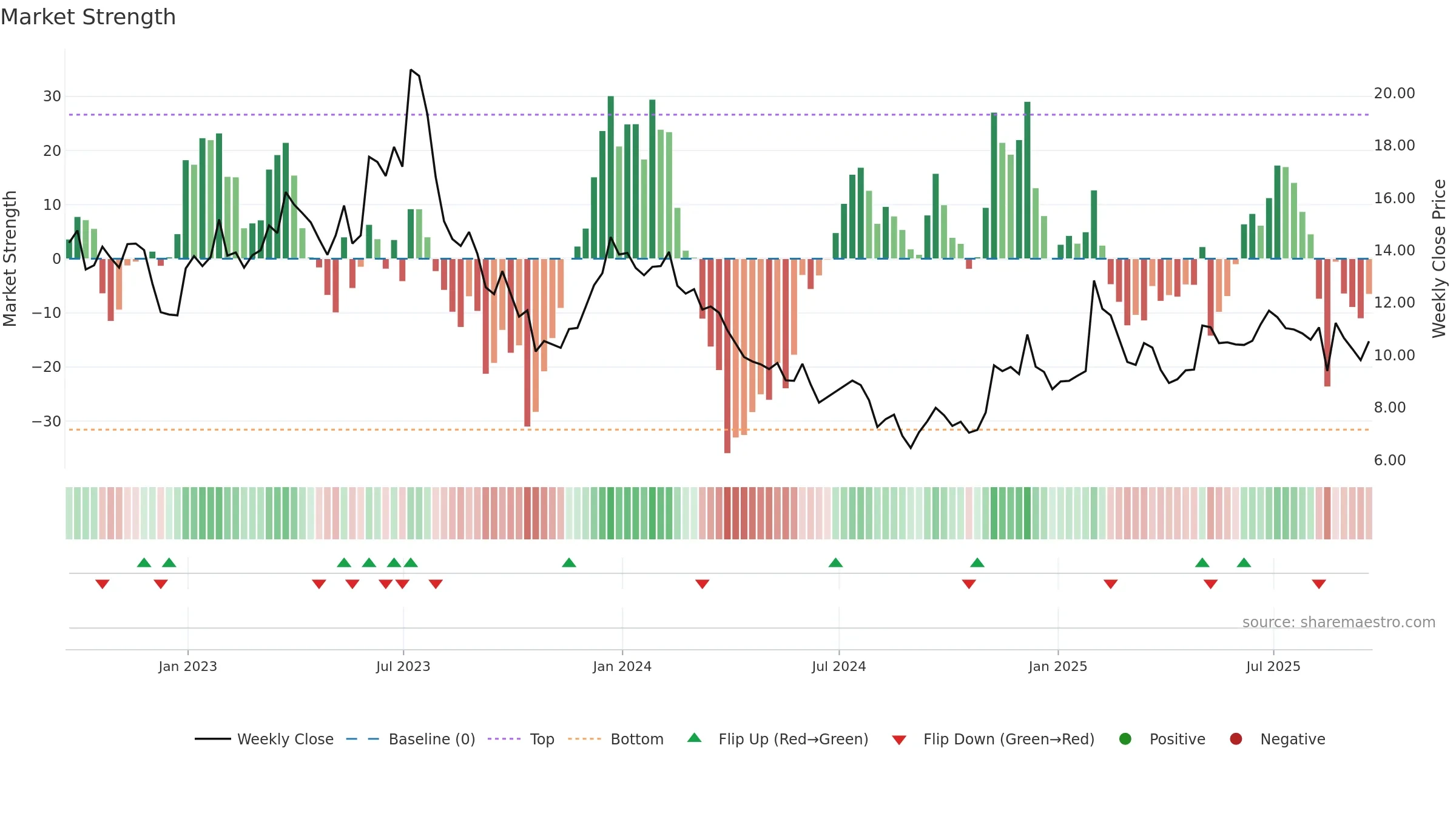Screen dimensions: 1456x819
Task: Click the −20 strength axis tick
Action: coord(47,367)
